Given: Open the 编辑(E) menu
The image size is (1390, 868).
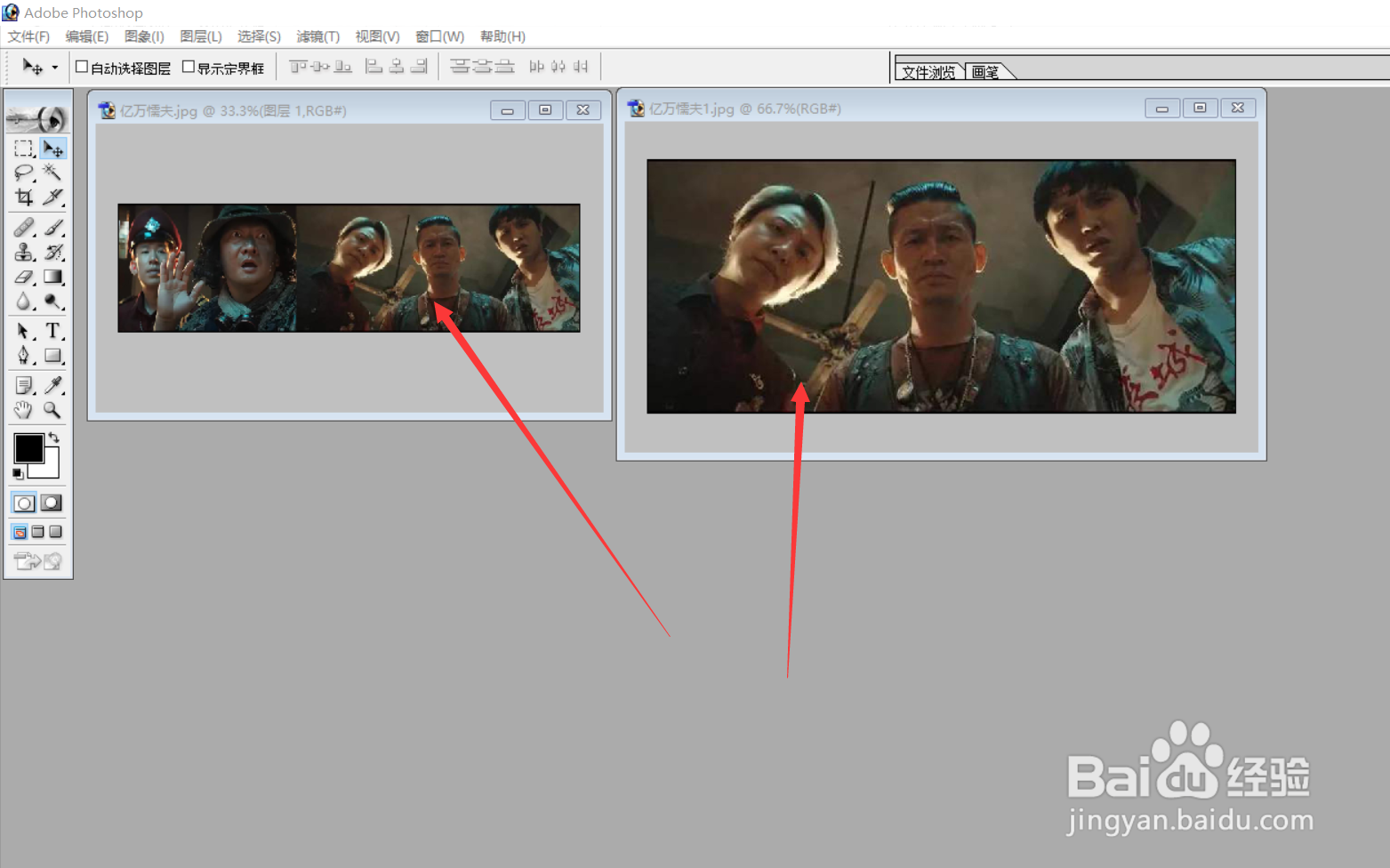Looking at the screenshot, I should 87,36.
